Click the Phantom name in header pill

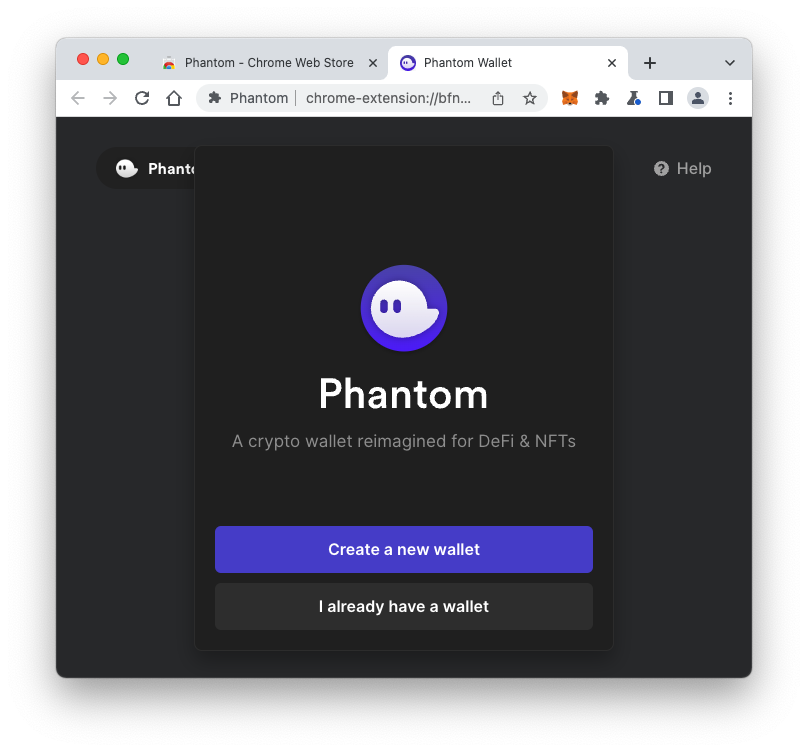171,169
